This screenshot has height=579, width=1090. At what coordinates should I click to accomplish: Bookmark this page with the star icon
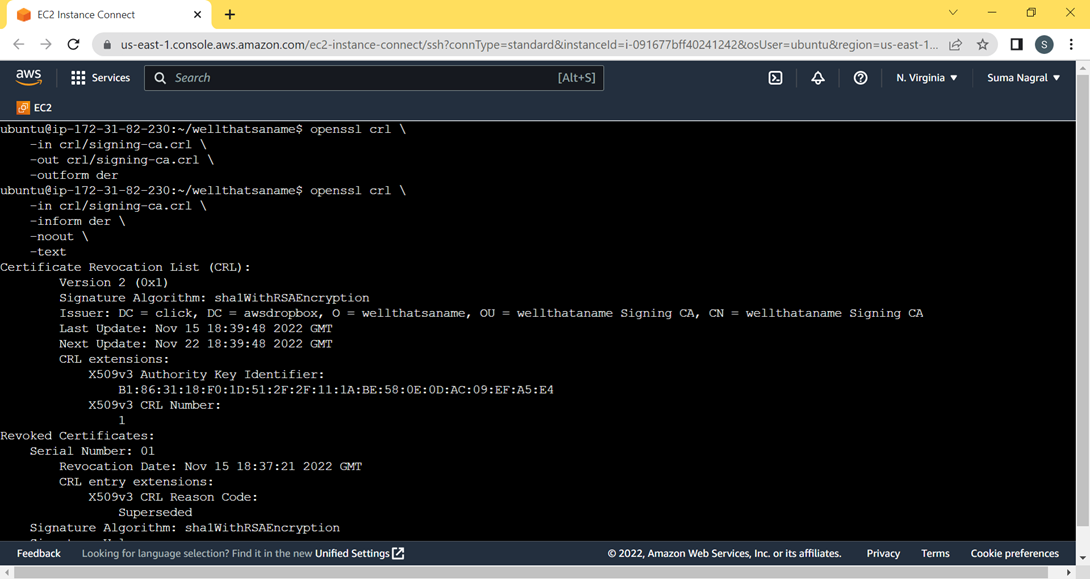982,45
